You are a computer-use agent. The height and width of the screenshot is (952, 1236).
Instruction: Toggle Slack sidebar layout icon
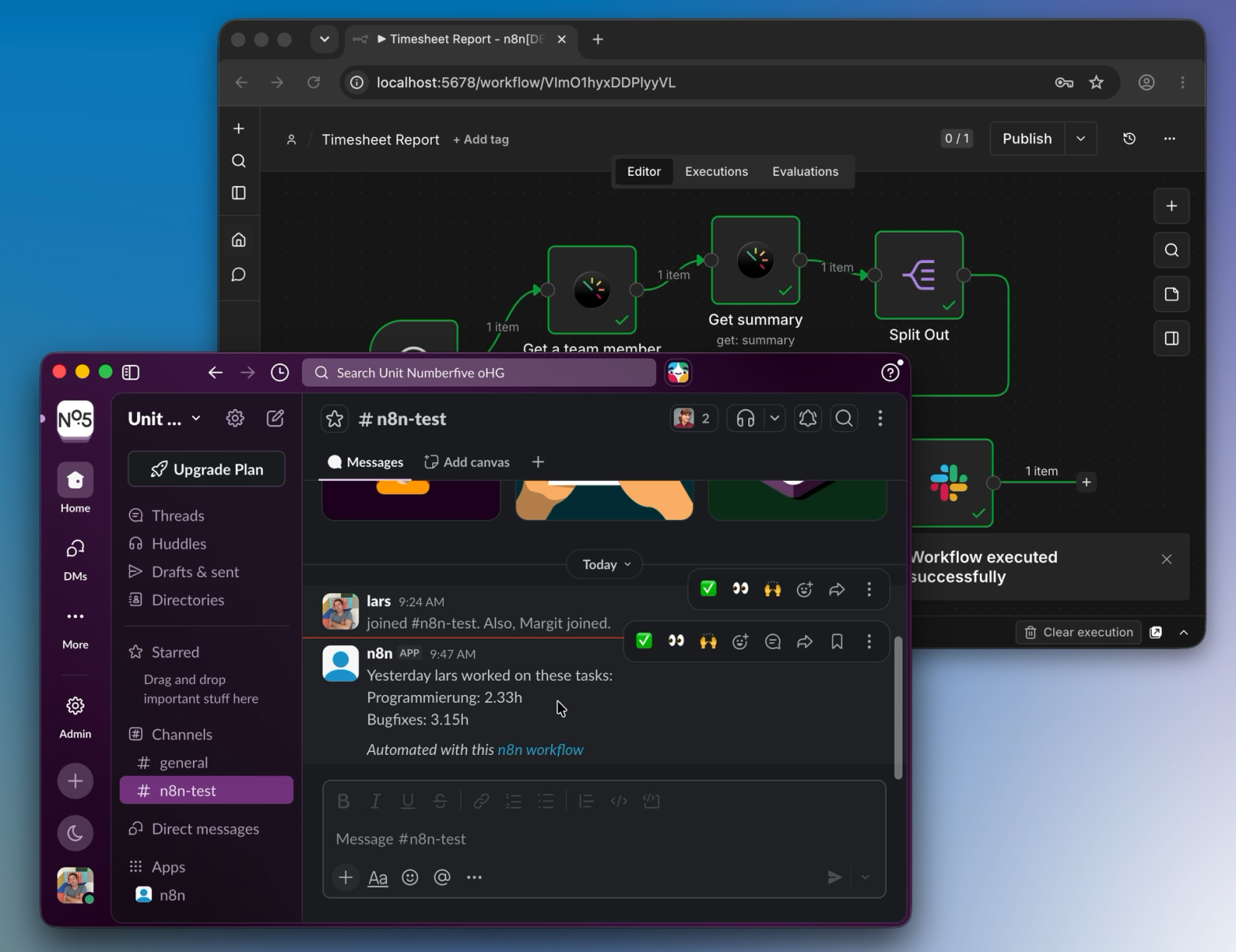(131, 372)
